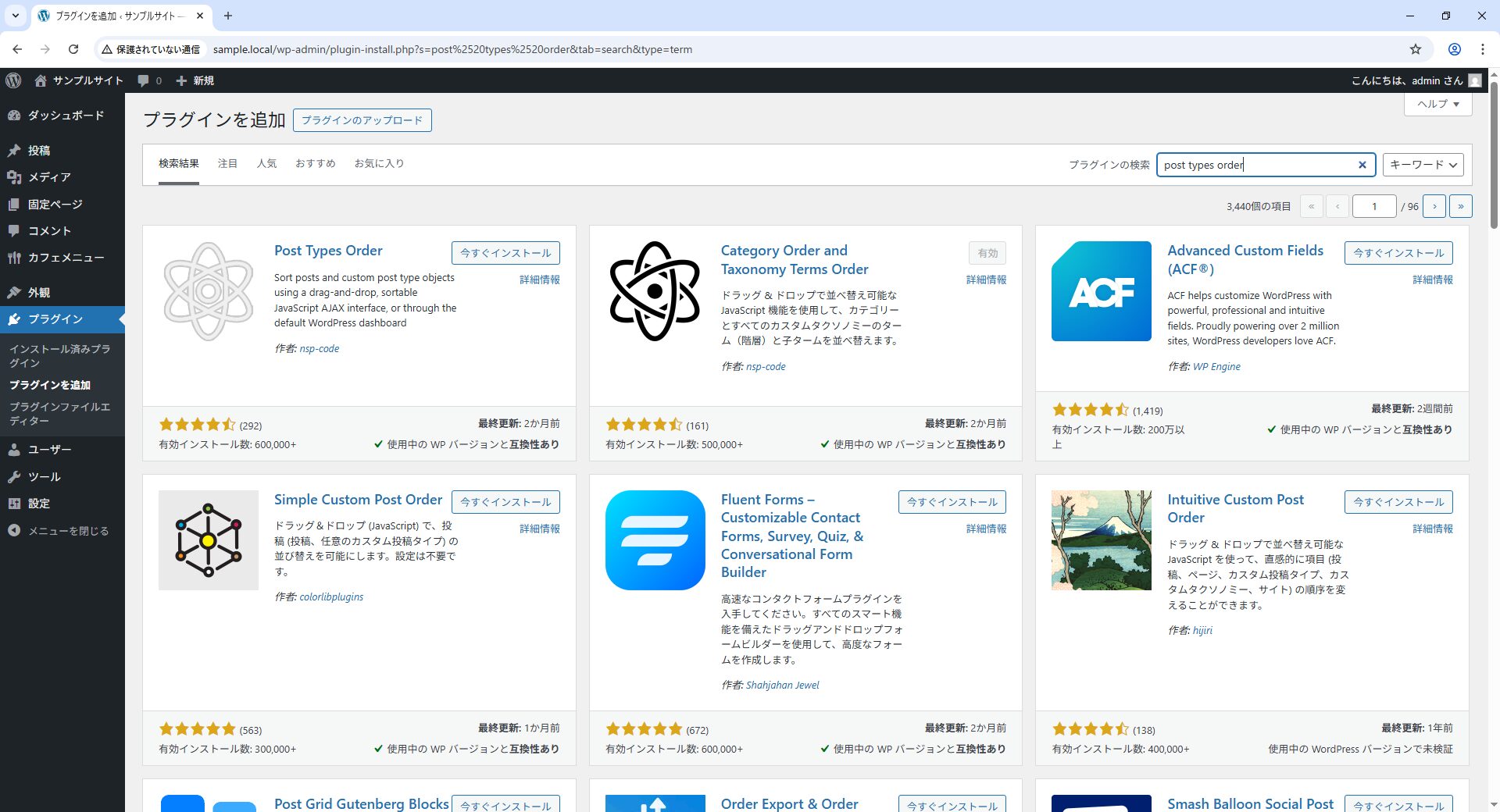Open 詳細情報 for Advanced Custom Fields
Image resolution: width=1500 pixels, height=812 pixels.
tap(1433, 280)
